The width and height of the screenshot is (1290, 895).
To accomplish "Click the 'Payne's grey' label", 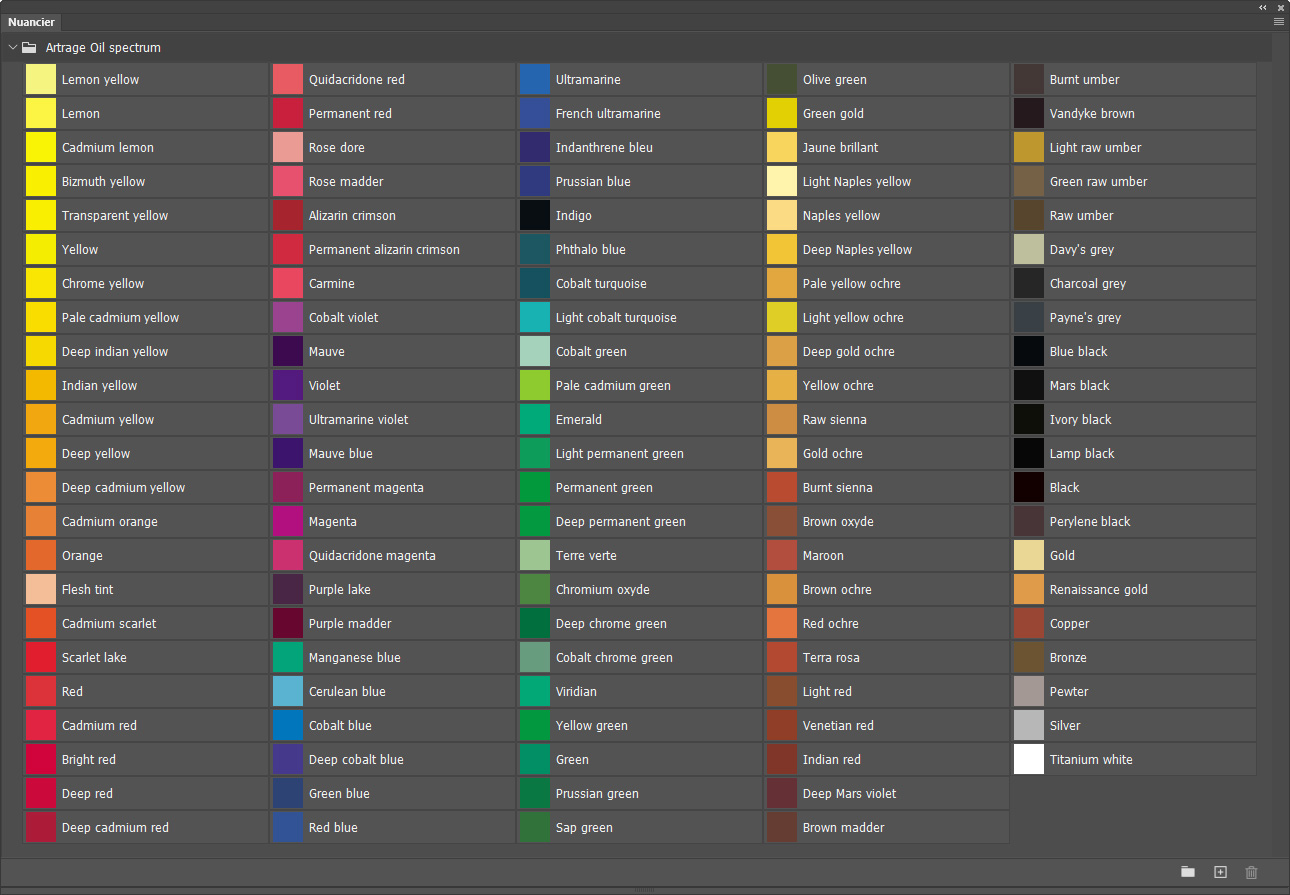I will (1086, 318).
